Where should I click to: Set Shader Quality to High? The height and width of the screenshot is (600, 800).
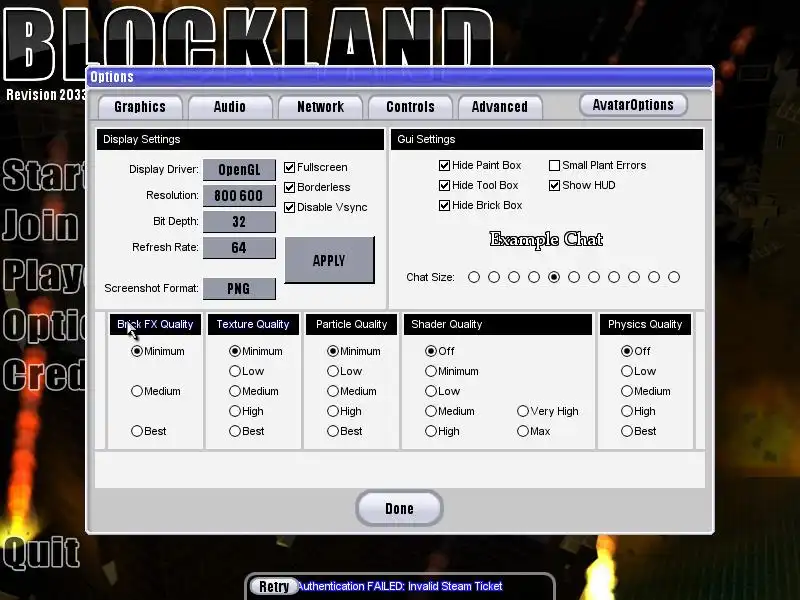431,431
